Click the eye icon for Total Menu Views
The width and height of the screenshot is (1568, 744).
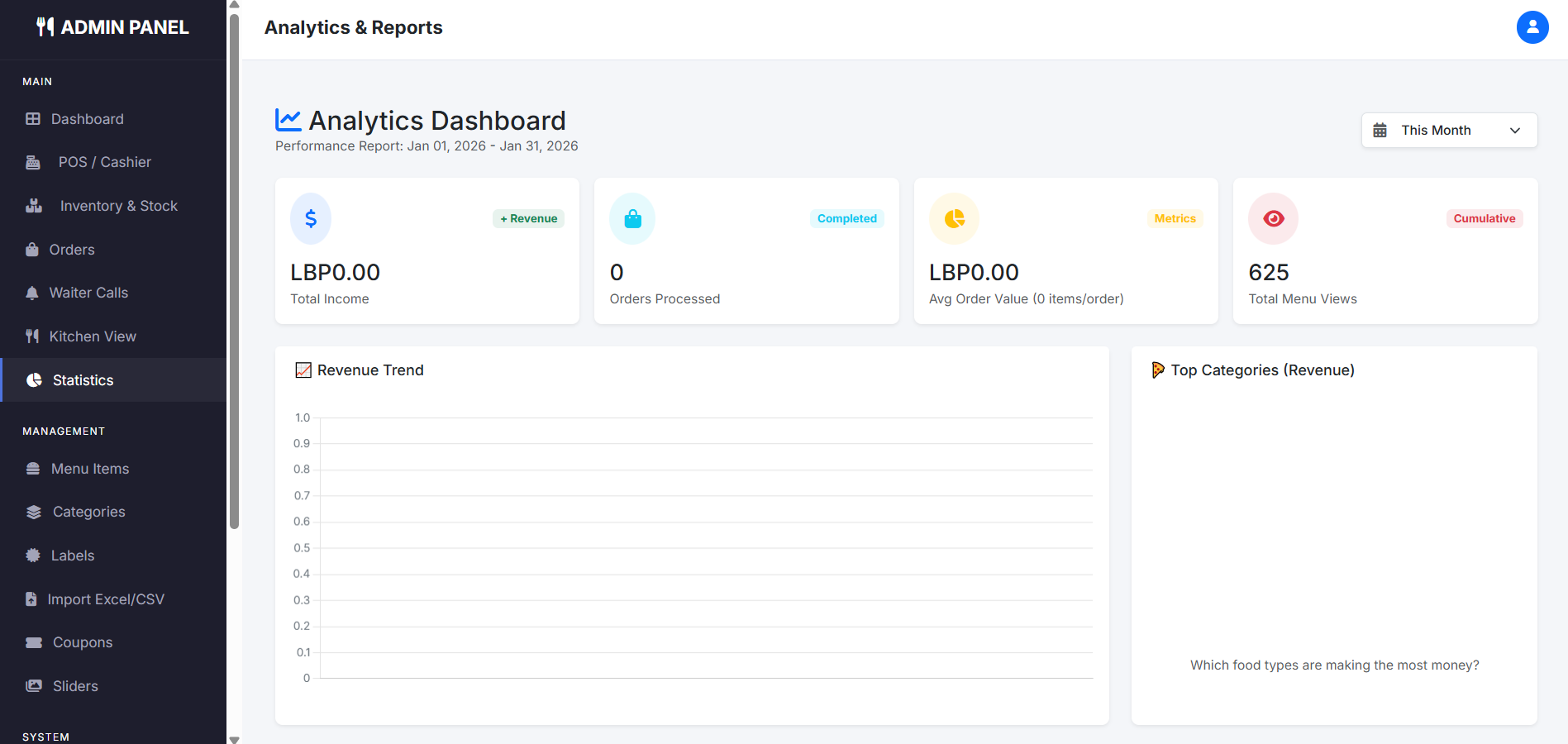pyautogui.click(x=1273, y=218)
